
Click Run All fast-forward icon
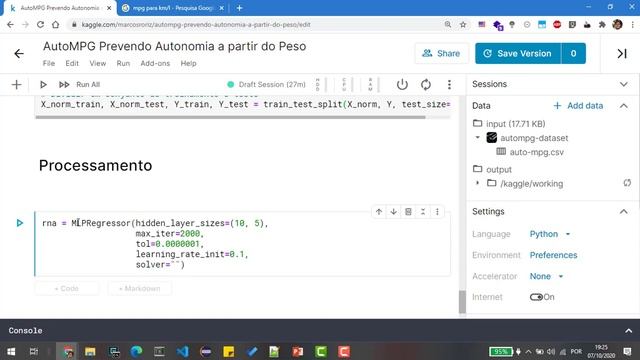[64, 84]
